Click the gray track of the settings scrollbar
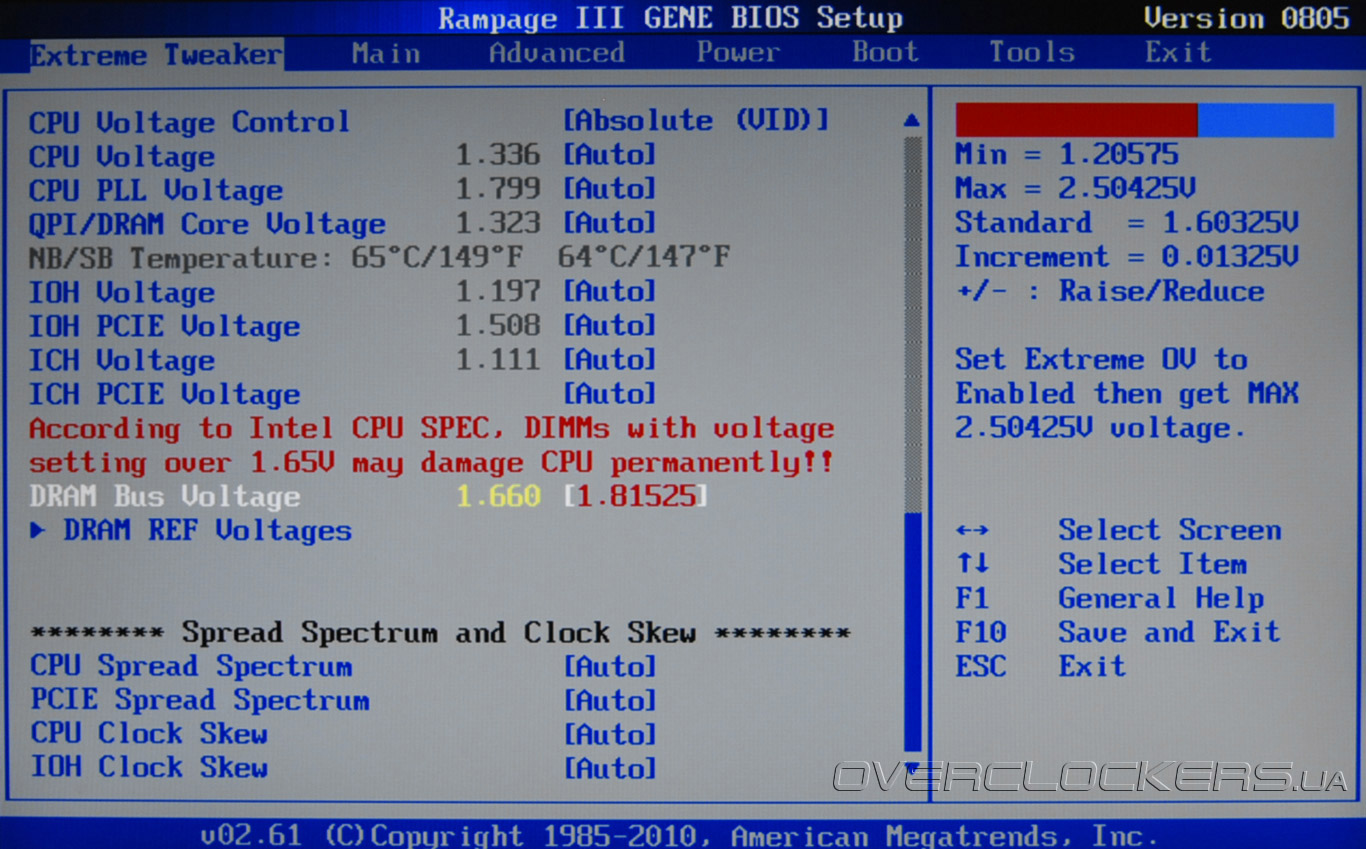 tap(912, 324)
